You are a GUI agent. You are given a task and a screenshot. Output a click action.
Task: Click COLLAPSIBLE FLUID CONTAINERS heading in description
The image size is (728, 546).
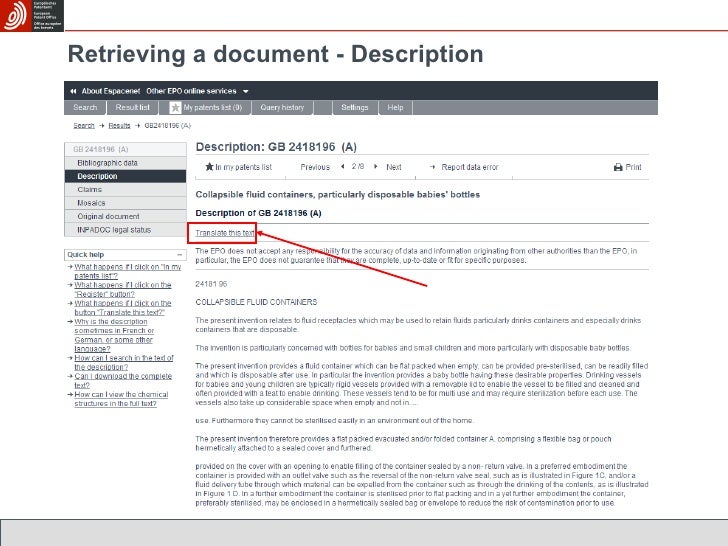point(256,302)
